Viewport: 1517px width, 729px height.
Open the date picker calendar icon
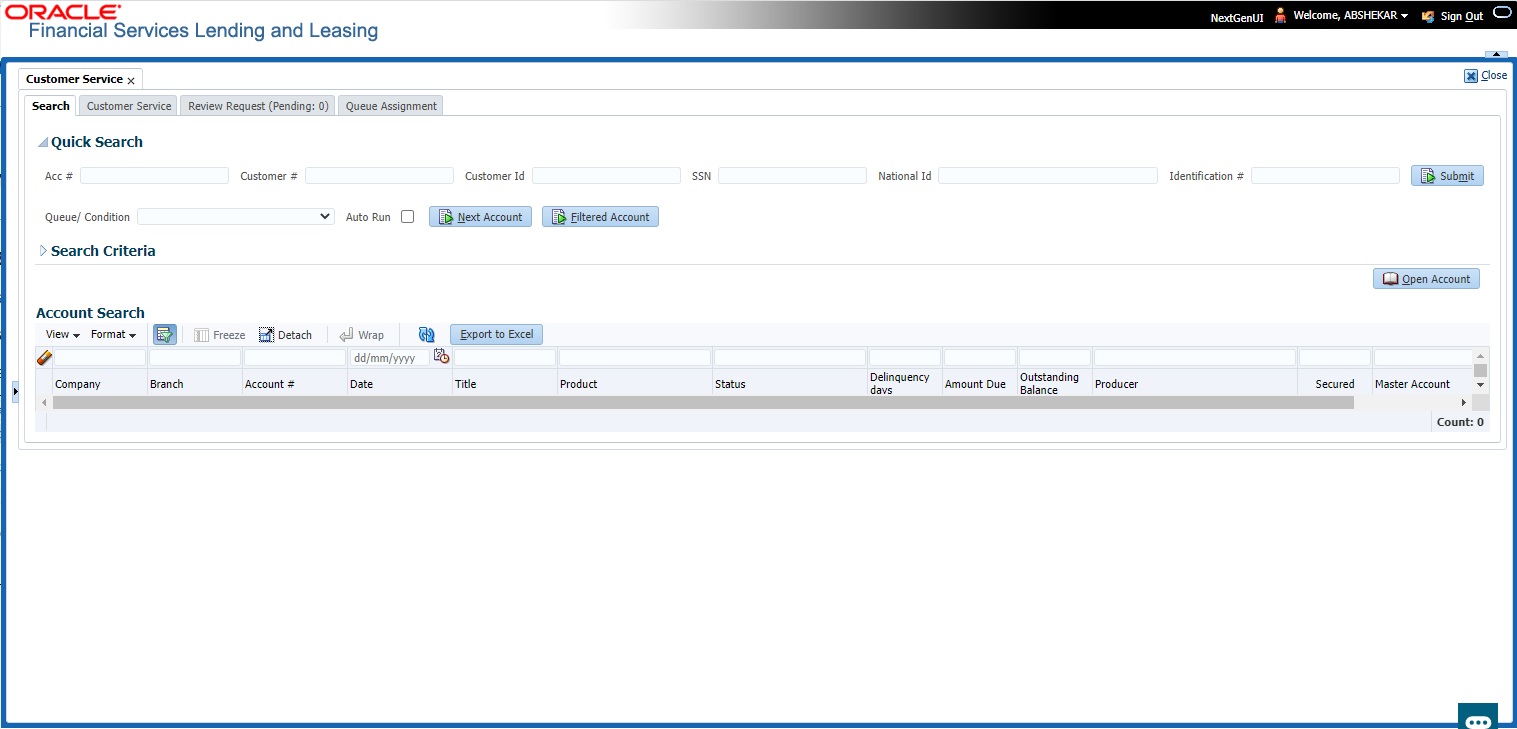pyautogui.click(x=441, y=357)
